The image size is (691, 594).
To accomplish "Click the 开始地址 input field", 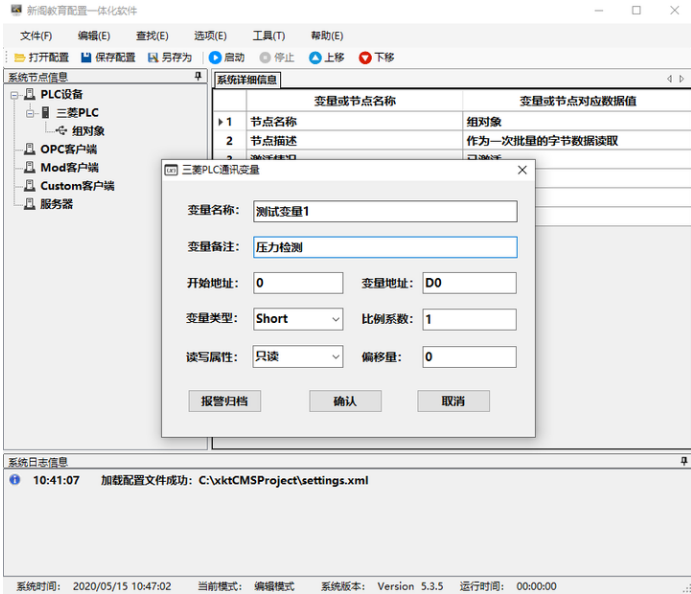I will point(298,283).
